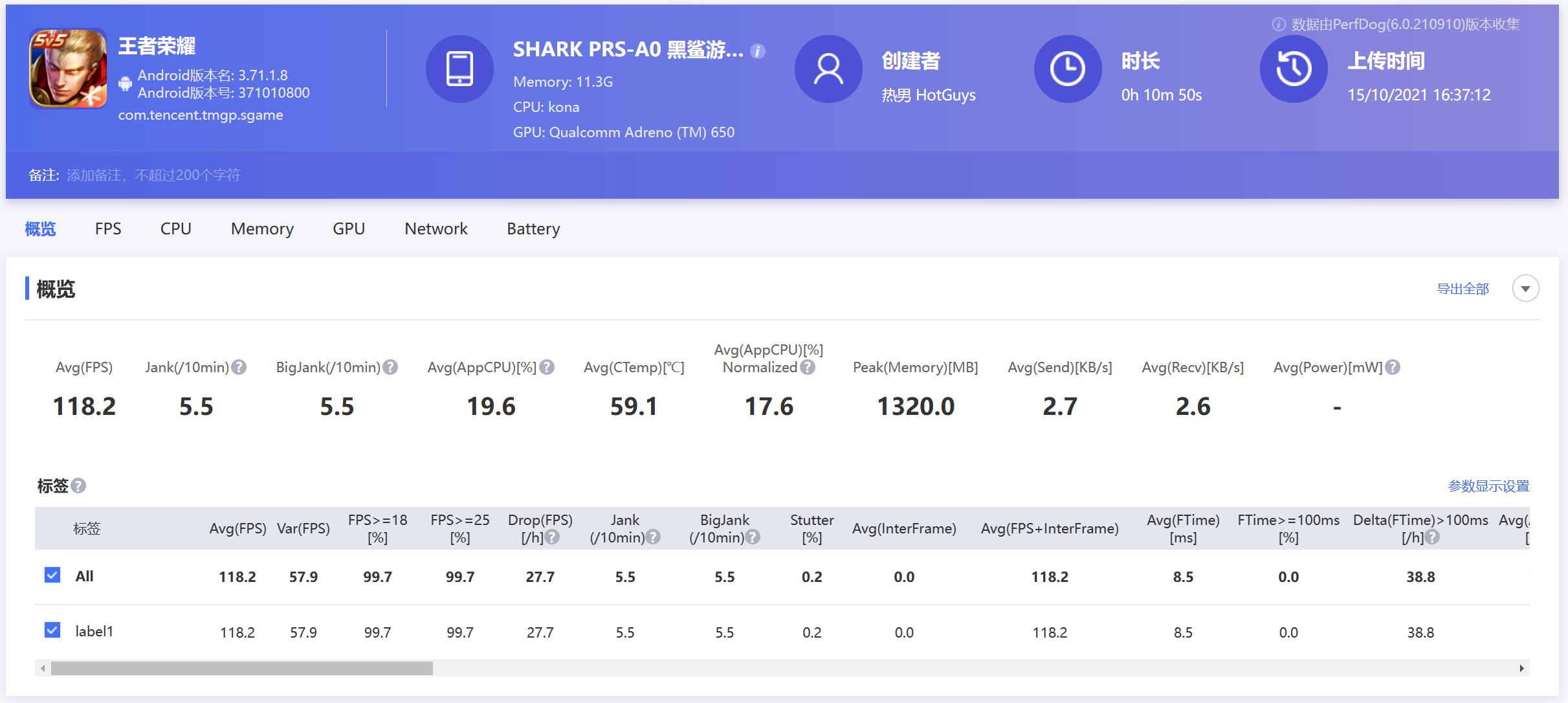Open 参数显示设置 parameter display settings
The image size is (1568, 703).
pyautogui.click(x=1488, y=485)
